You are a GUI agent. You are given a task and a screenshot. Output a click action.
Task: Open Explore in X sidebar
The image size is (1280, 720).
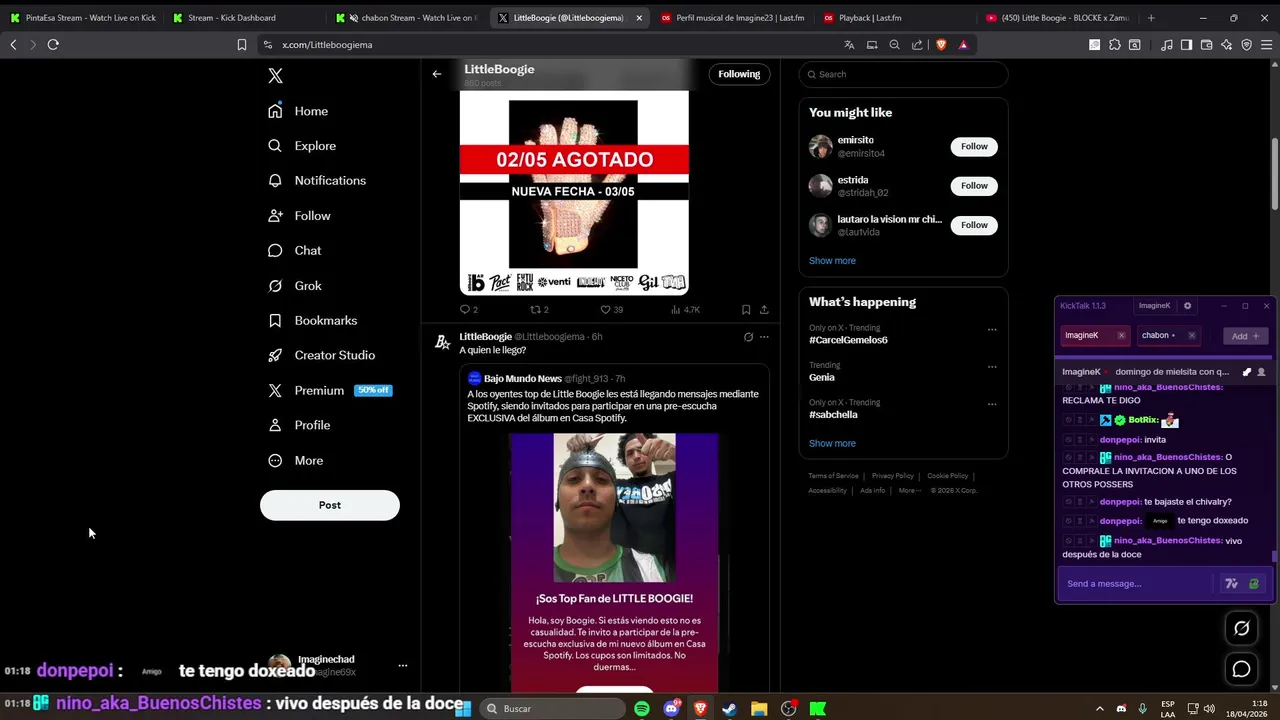[x=302, y=146]
